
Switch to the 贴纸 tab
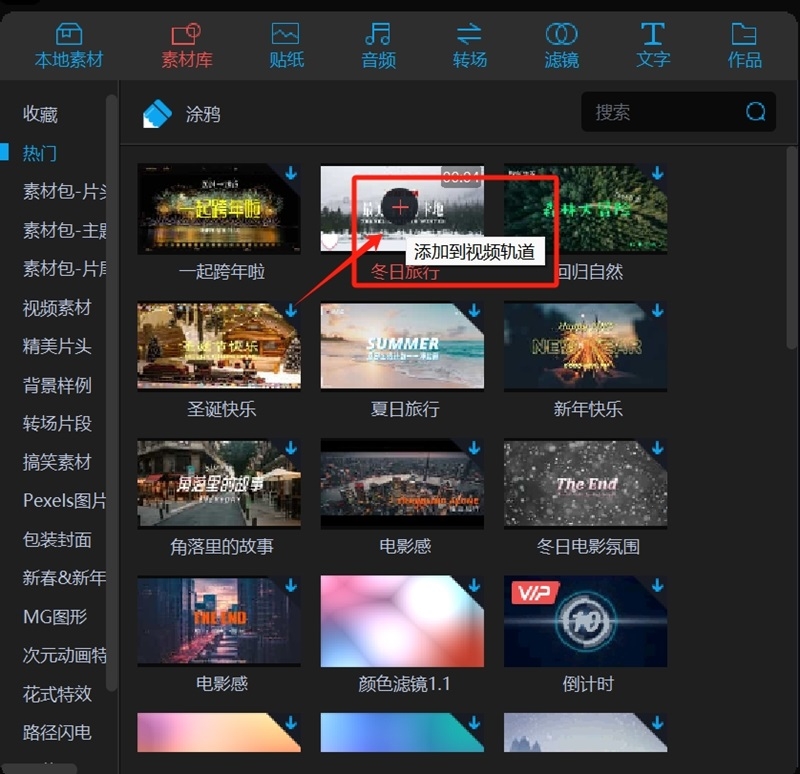pyautogui.click(x=286, y=46)
